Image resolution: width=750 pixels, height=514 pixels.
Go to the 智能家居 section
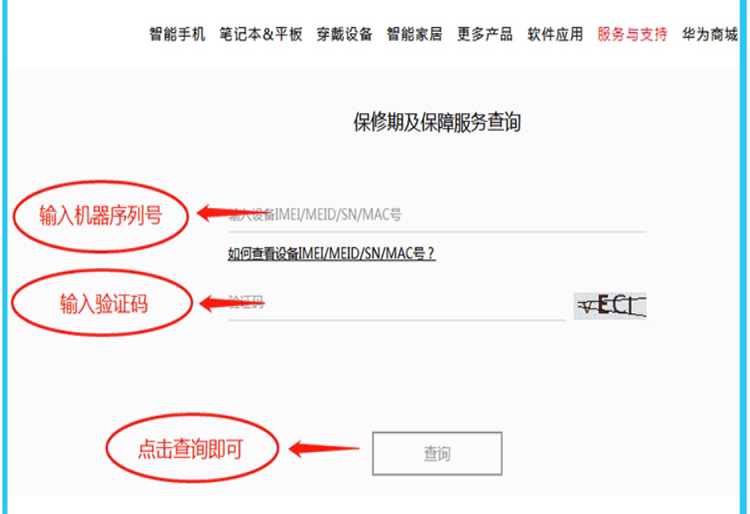[415, 34]
